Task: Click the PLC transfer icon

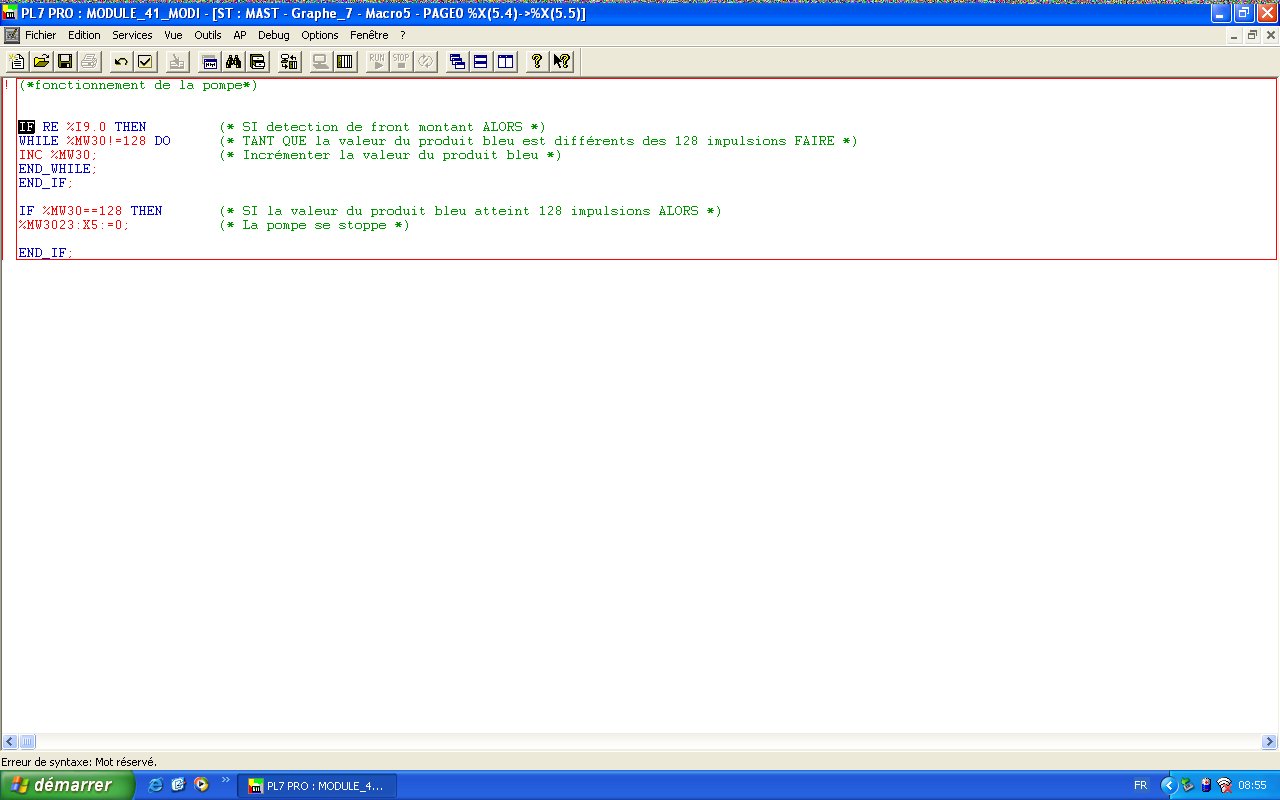Action: point(289,62)
